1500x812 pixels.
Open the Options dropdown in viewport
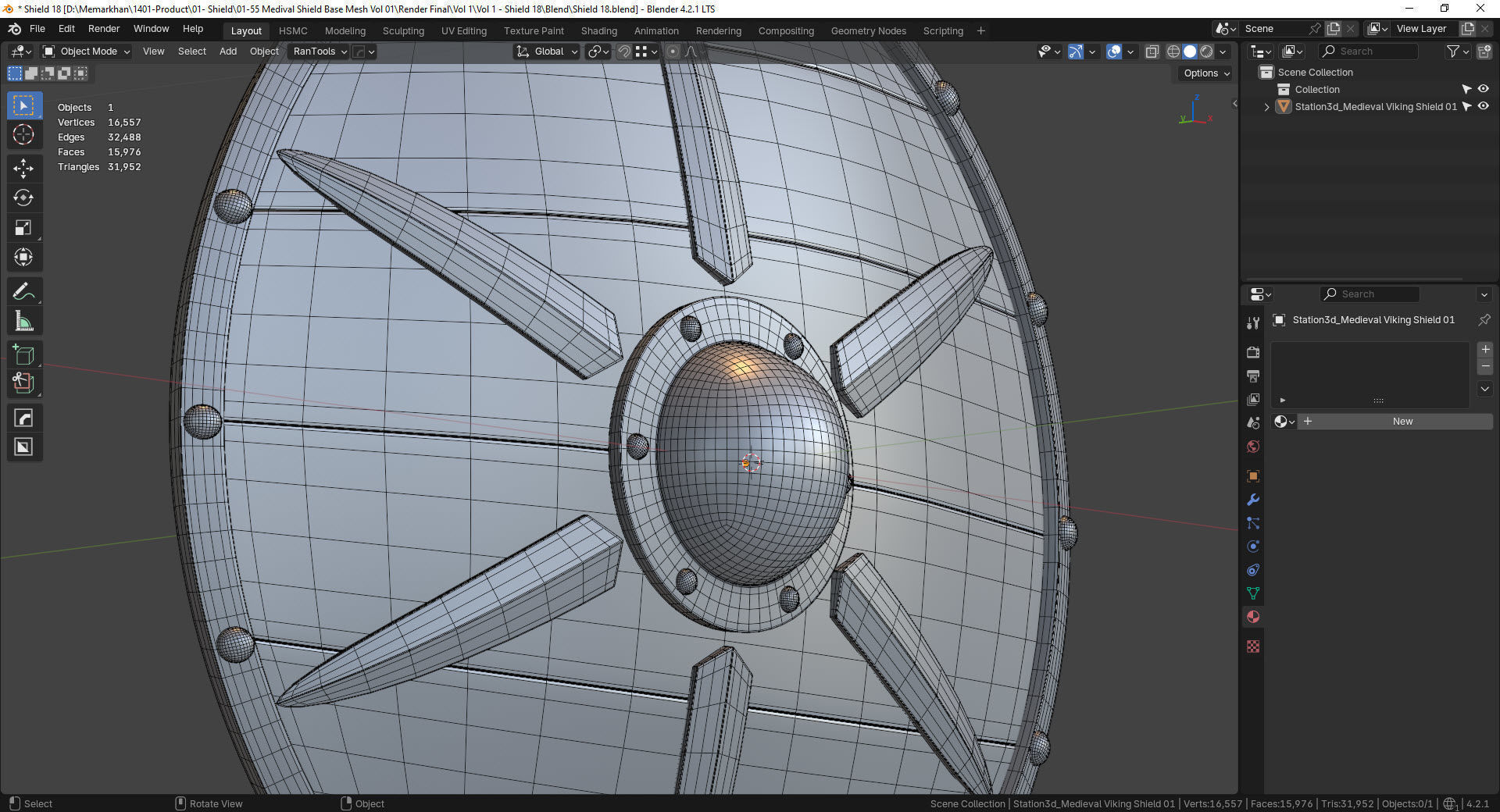1206,73
